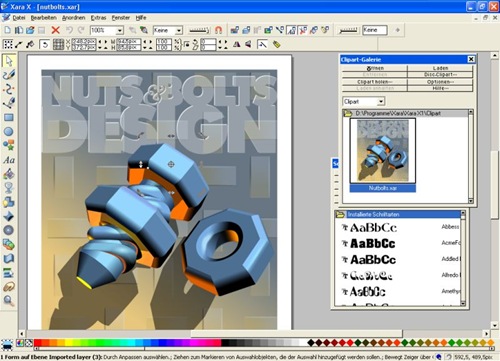Click the Disc-Clipart button
Image resolution: width=500 pixels, height=361 pixels.
tap(440, 75)
